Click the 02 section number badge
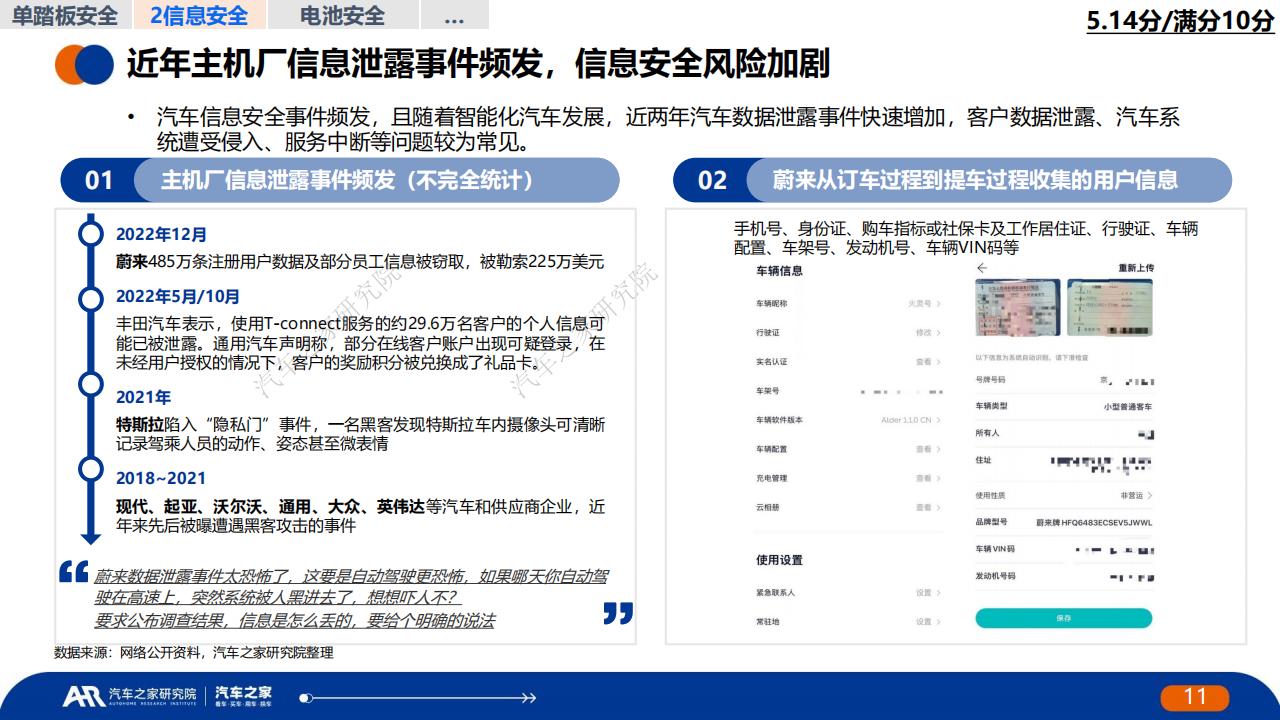Image resolution: width=1280 pixels, height=720 pixels. (x=712, y=180)
